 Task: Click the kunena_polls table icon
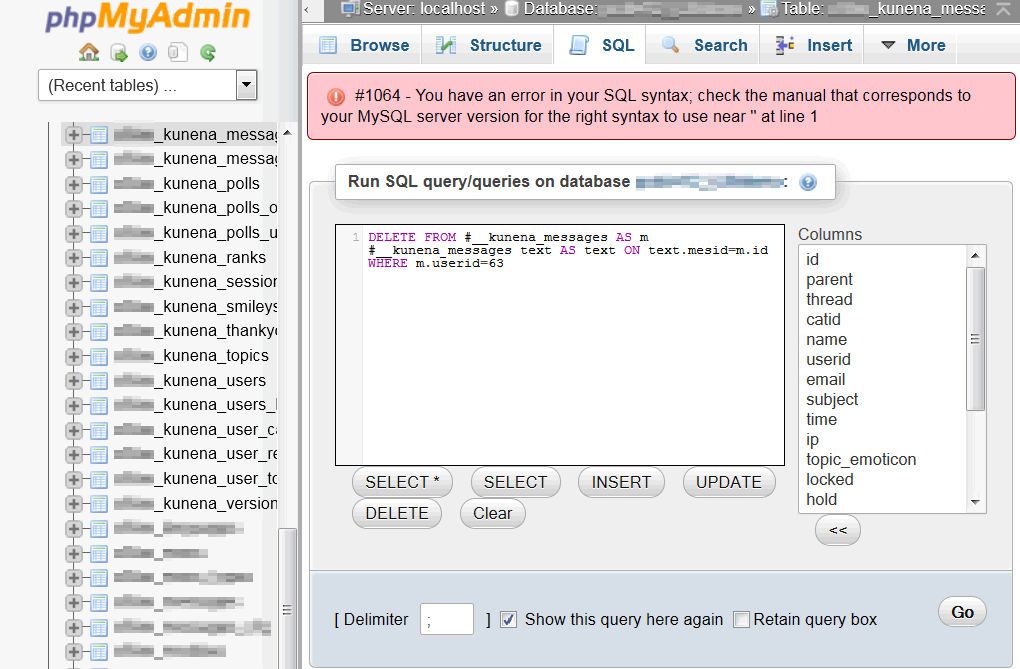click(99, 184)
